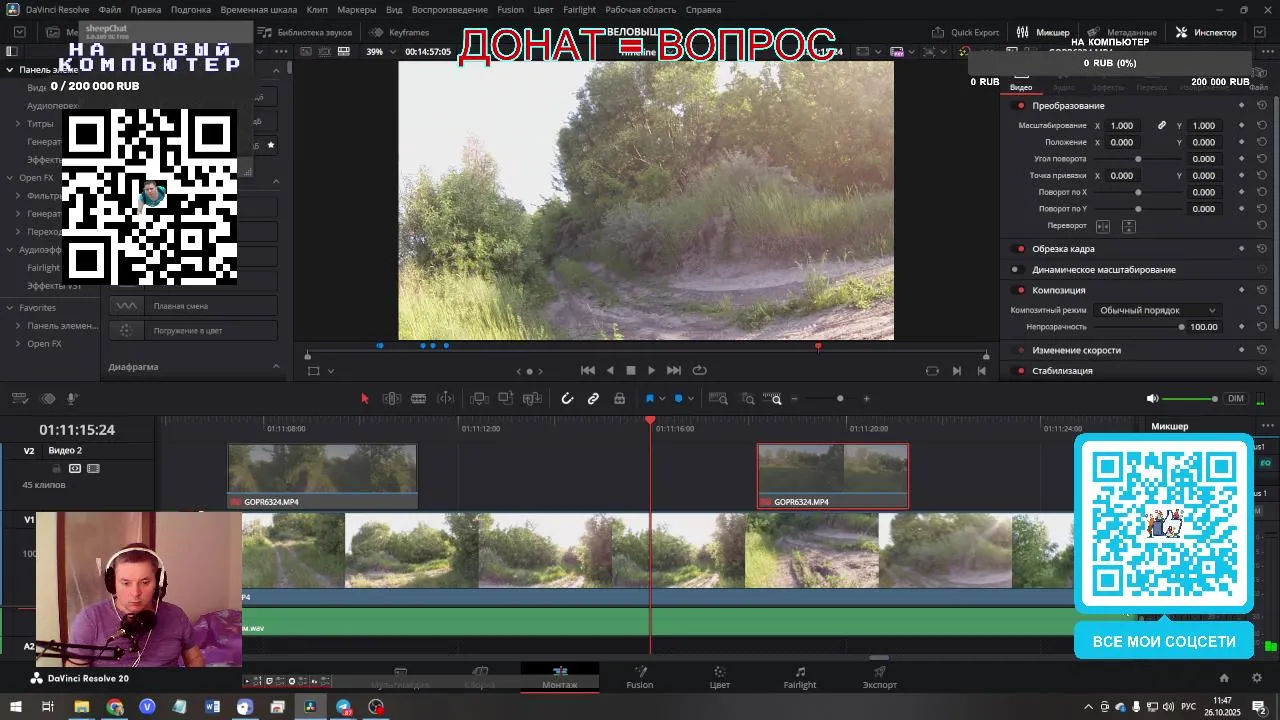Play forward in the viewer
The image size is (1280, 720).
[x=652, y=370]
